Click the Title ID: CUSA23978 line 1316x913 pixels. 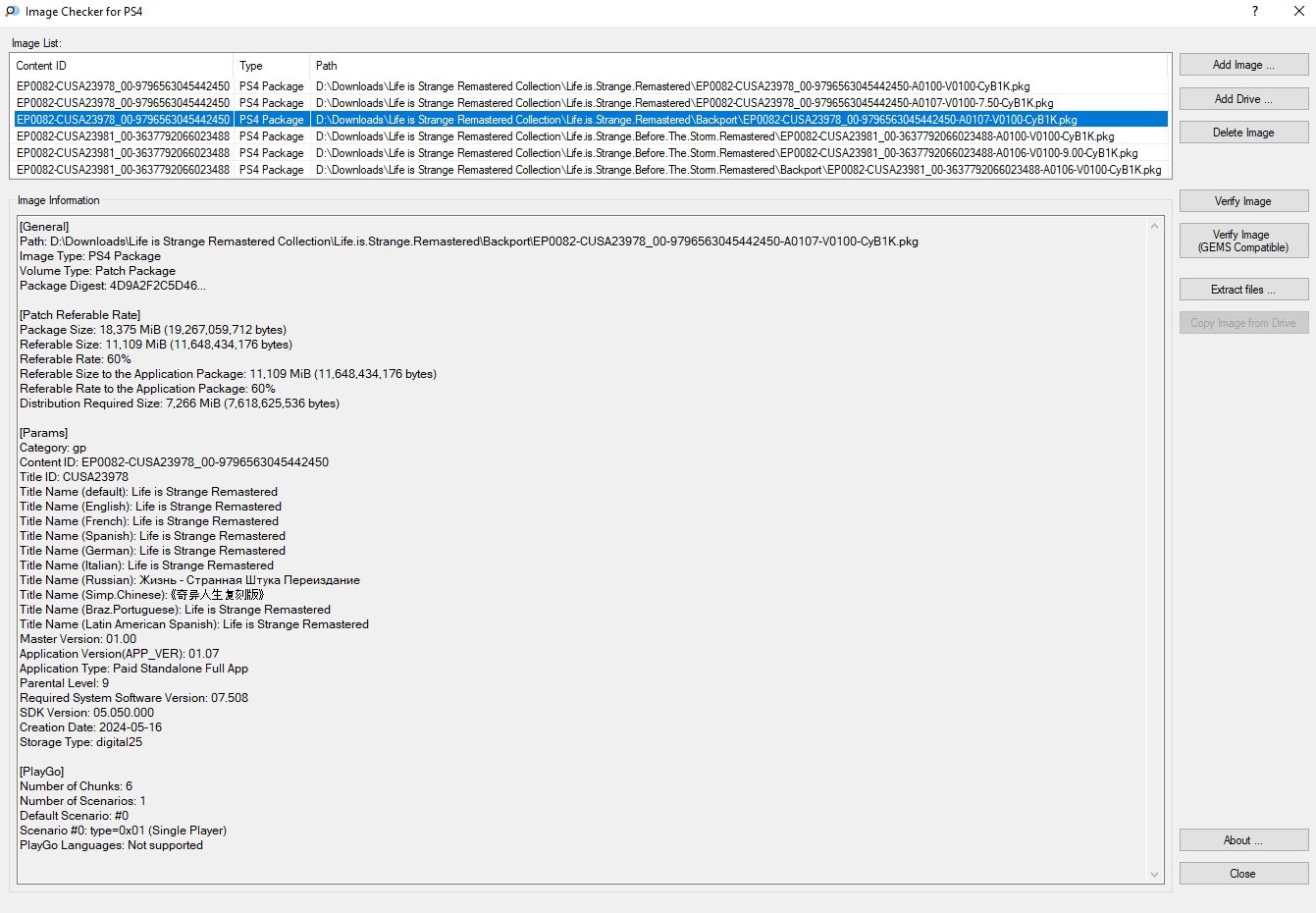(x=74, y=477)
